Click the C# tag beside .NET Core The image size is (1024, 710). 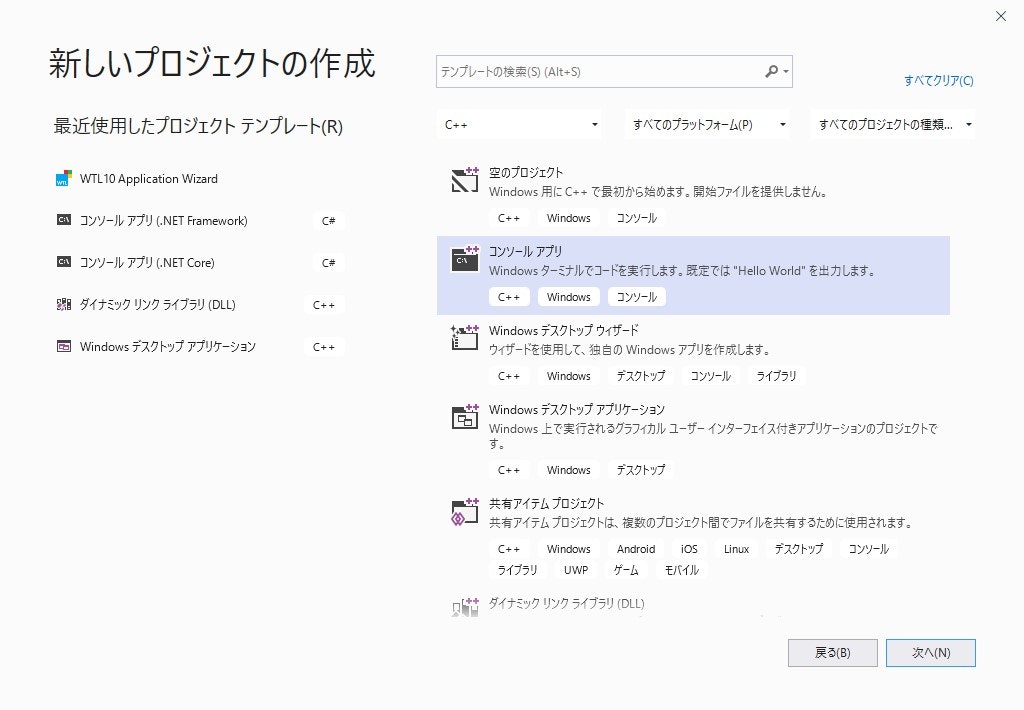point(328,263)
